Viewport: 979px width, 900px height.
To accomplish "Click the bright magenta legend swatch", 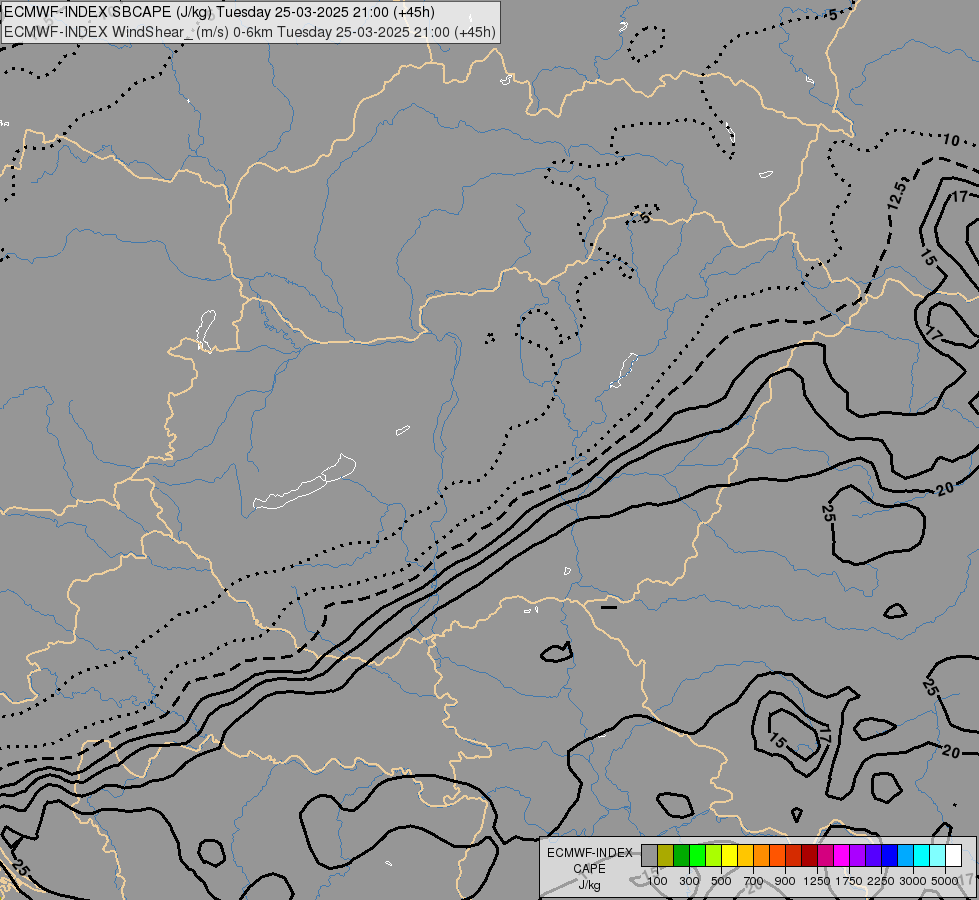I will click(x=842, y=856).
